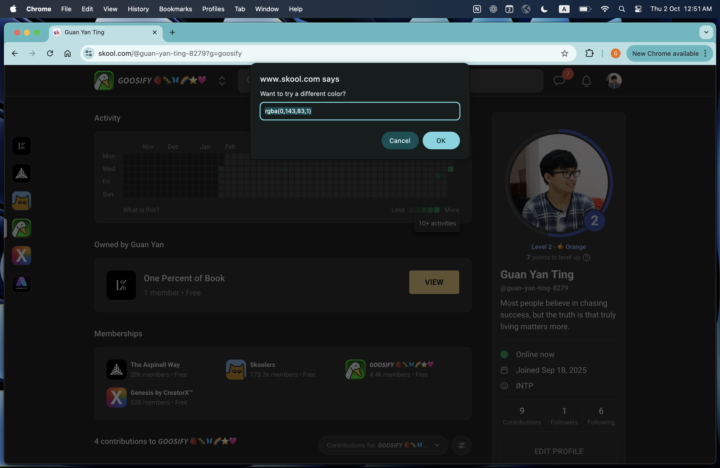Click OK in the color dialog
The image size is (720, 468).
441,141
